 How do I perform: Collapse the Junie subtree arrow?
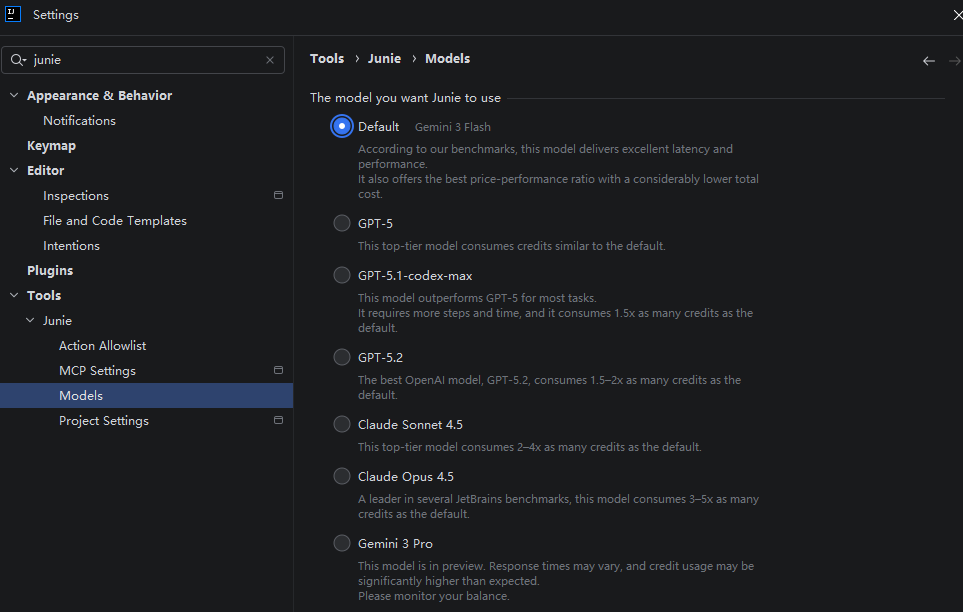30,321
